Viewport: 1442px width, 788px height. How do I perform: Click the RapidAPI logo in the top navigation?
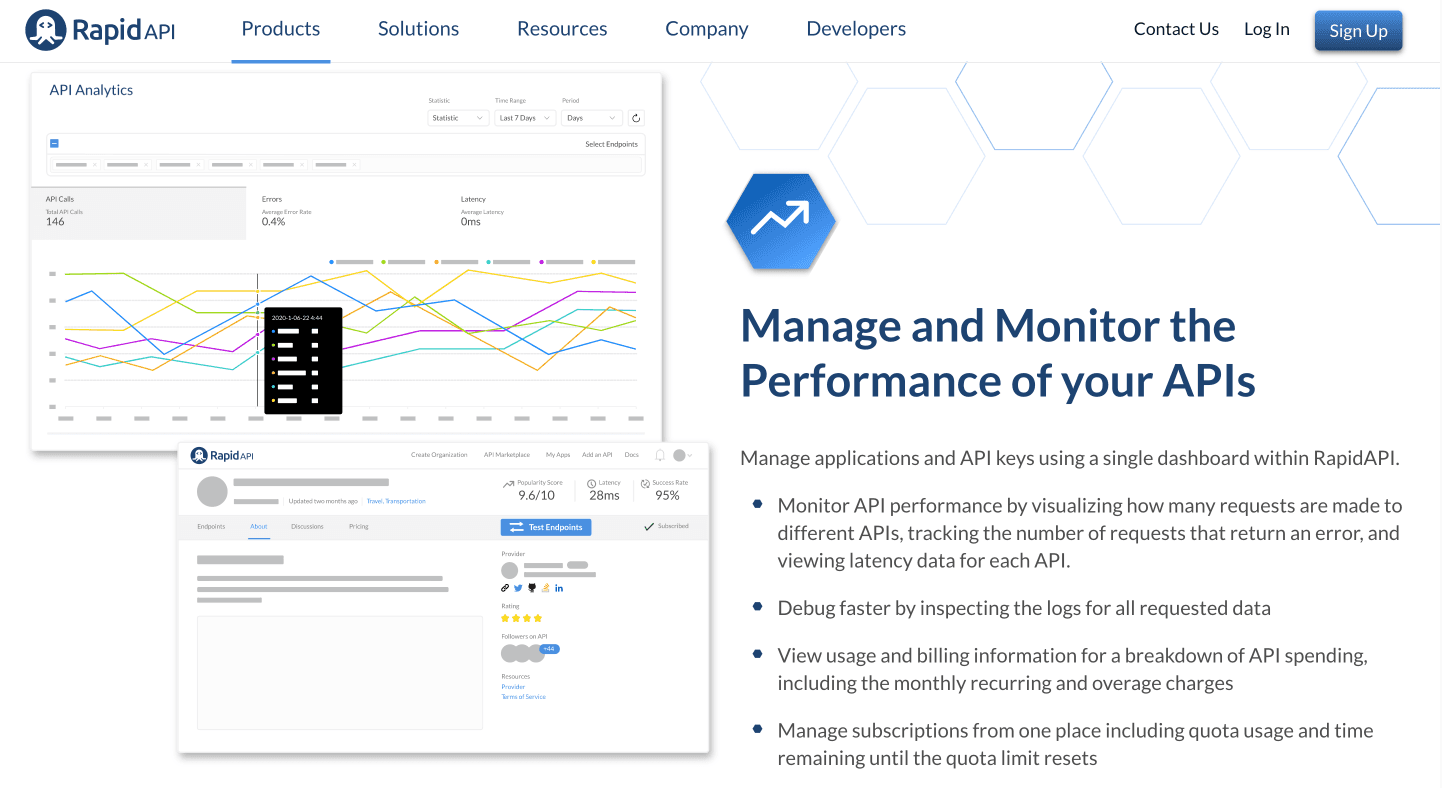(101, 30)
